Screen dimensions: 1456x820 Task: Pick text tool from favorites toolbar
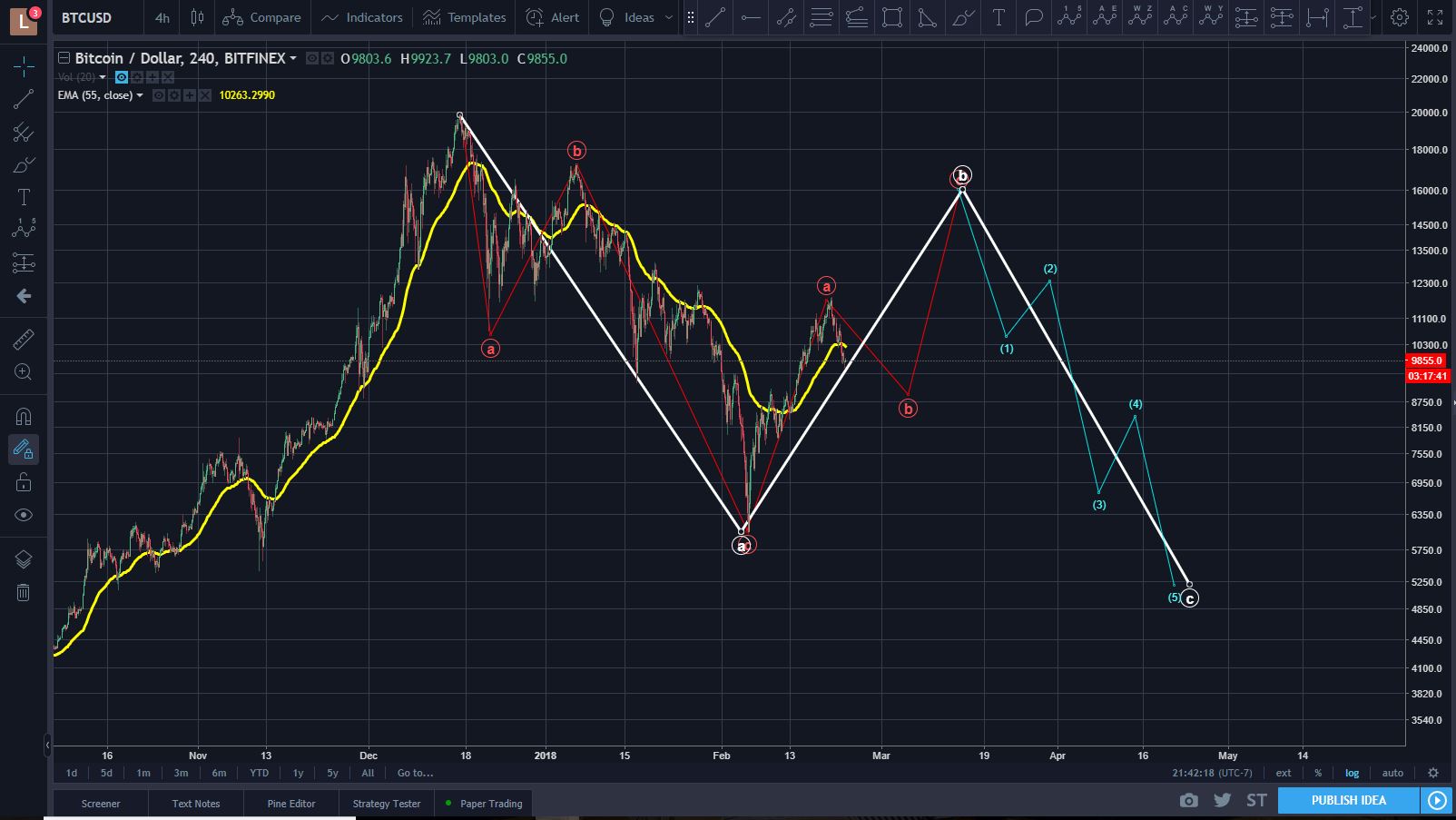(x=999, y=17)
